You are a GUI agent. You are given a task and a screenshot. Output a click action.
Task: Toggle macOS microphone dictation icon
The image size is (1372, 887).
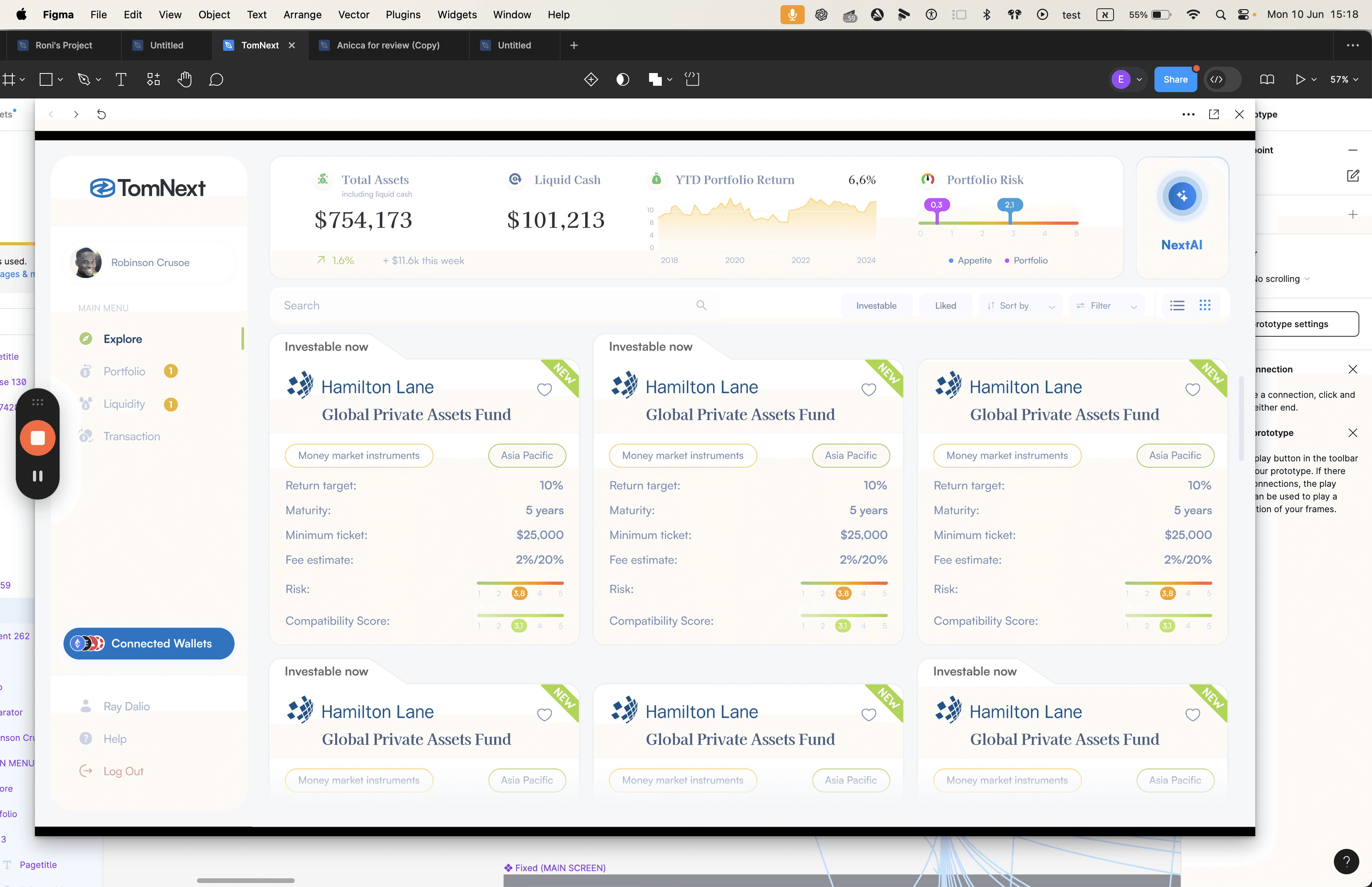coord(792,14)
